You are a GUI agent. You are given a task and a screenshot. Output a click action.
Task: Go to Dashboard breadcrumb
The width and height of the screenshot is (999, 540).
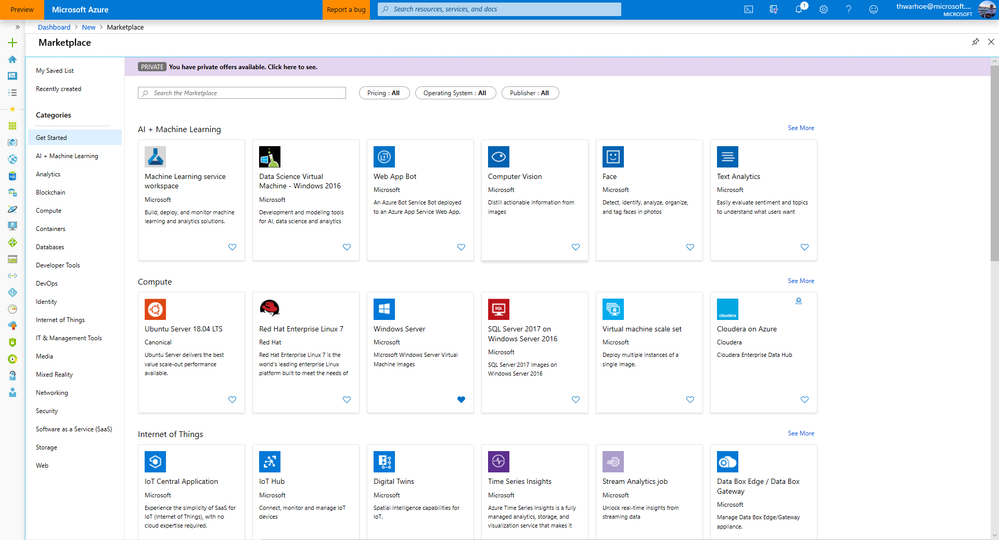54,27
